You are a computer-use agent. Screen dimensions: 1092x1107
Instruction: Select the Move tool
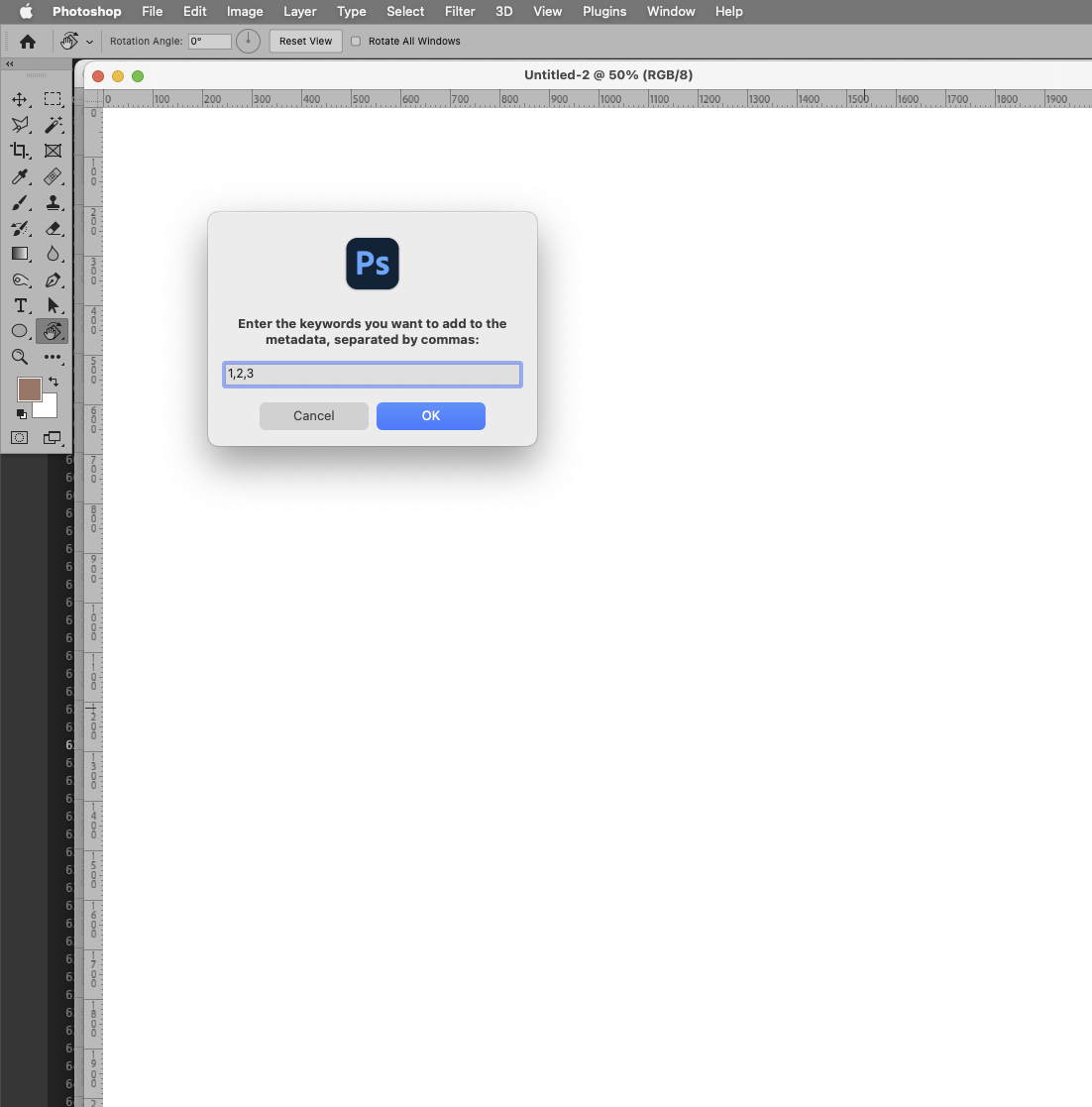tap(20, 99)
